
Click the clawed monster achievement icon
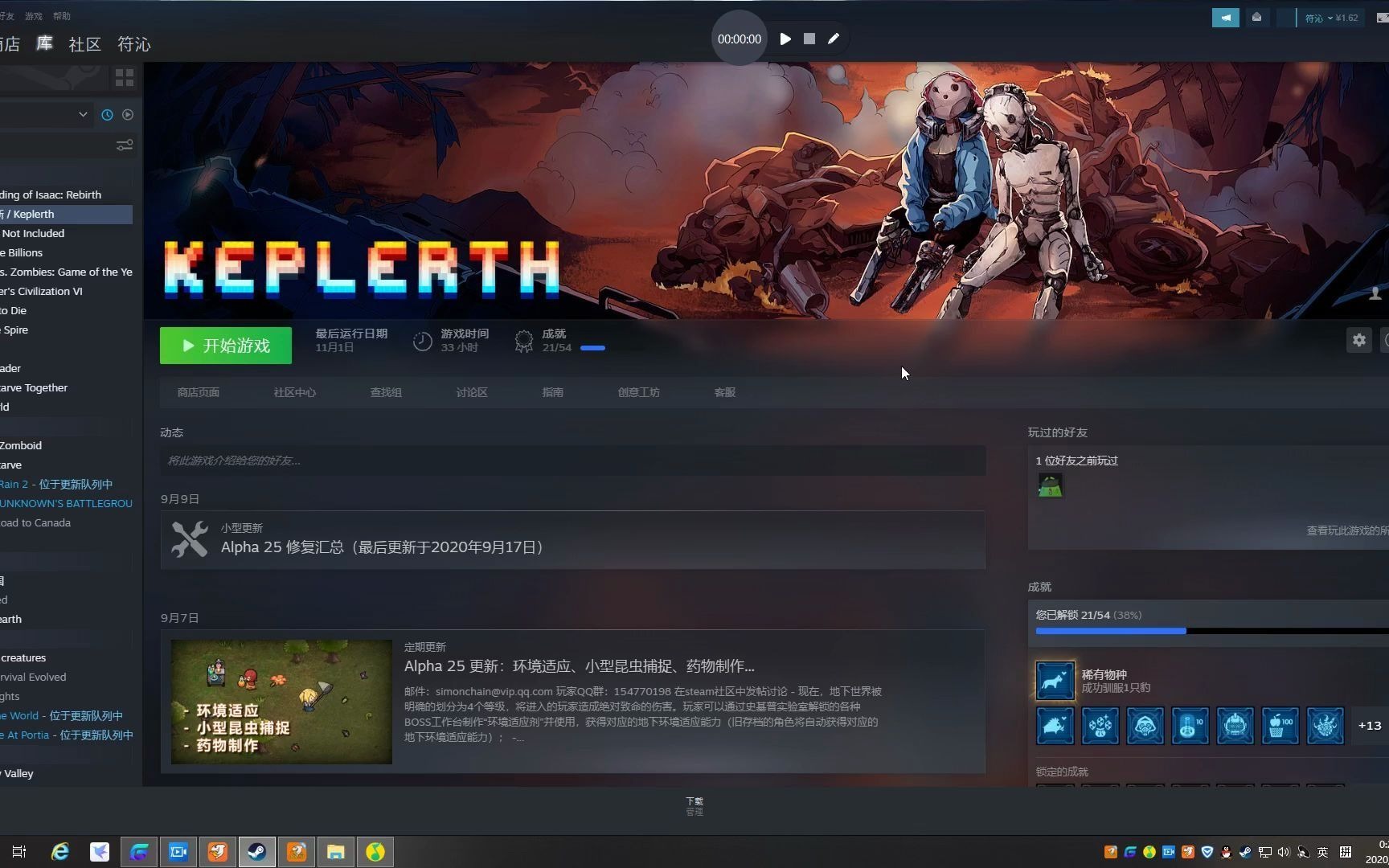pyautogui.click(x=1325, y=726)
